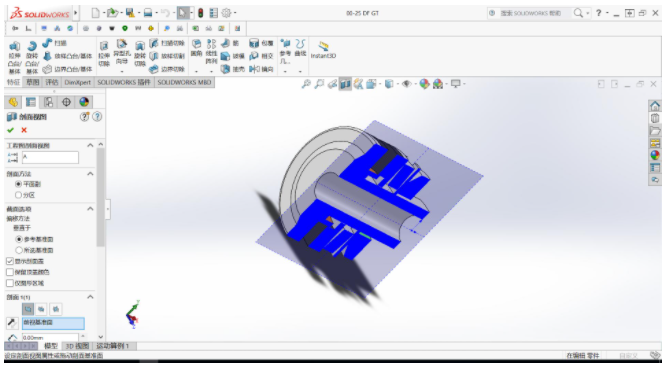Image resolution: width=664 pixels, height=370 pixels.
Task: Open the Options gear icon
Action: [226, 13]
